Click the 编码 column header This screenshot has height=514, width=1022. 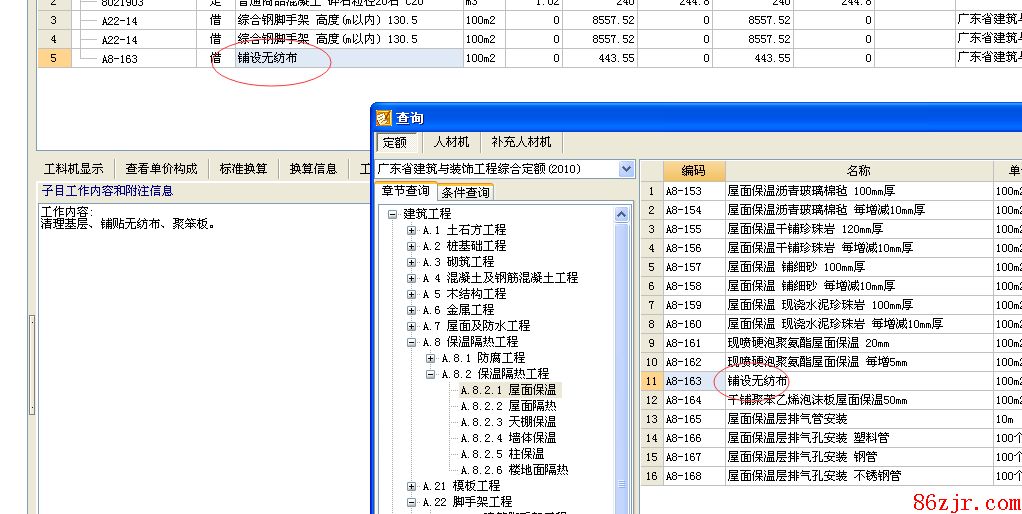click(x=693, y=171)
